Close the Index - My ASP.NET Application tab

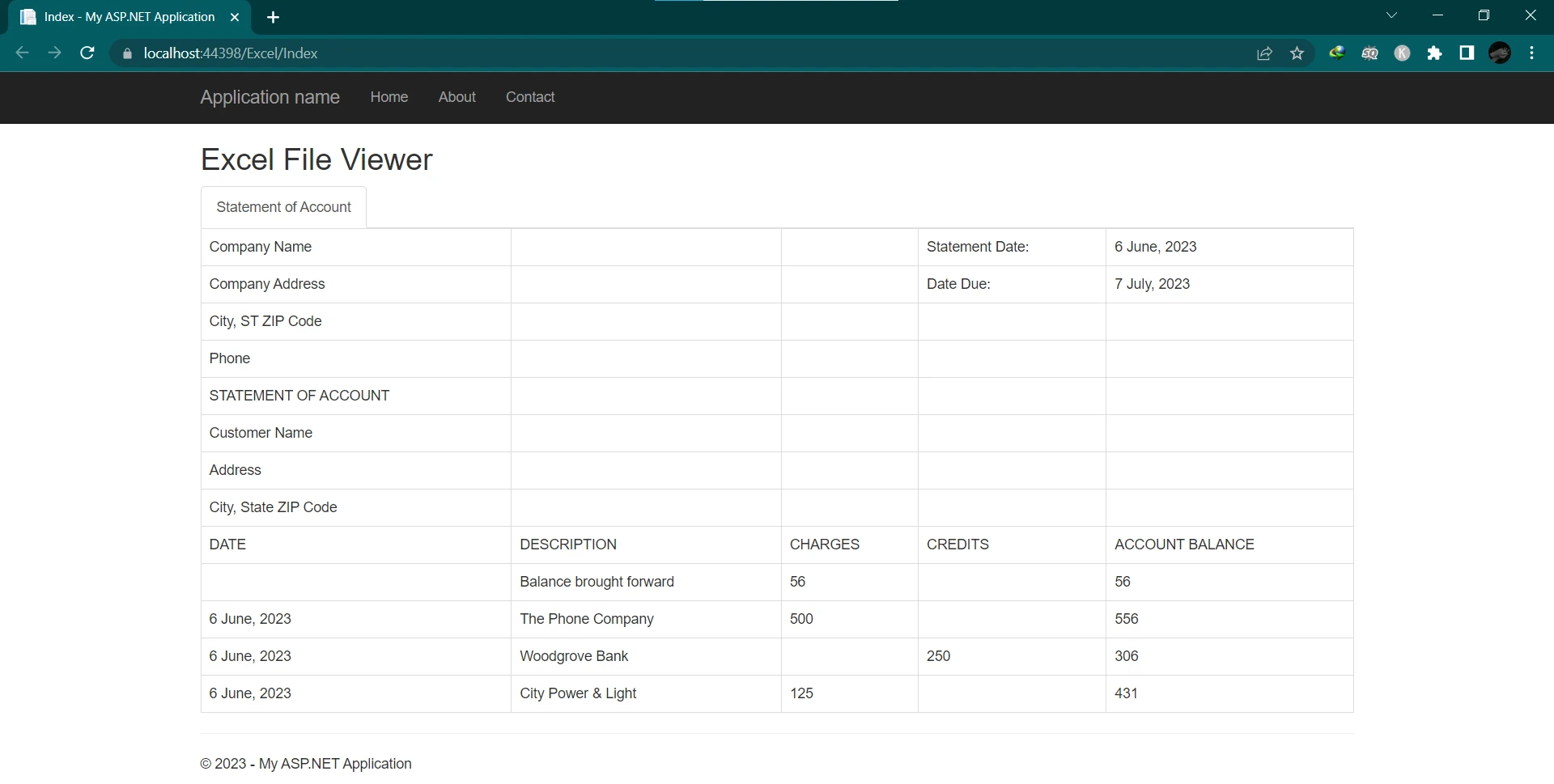[x=235, y=17]
